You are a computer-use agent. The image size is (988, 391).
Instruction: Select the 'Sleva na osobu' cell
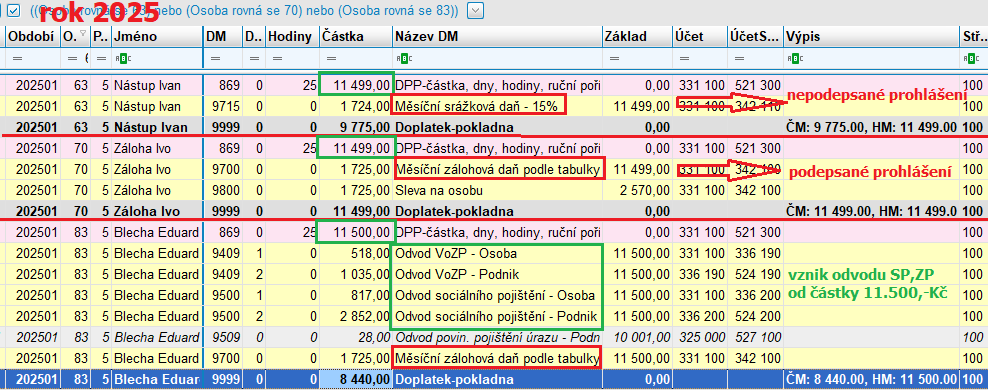497,190
